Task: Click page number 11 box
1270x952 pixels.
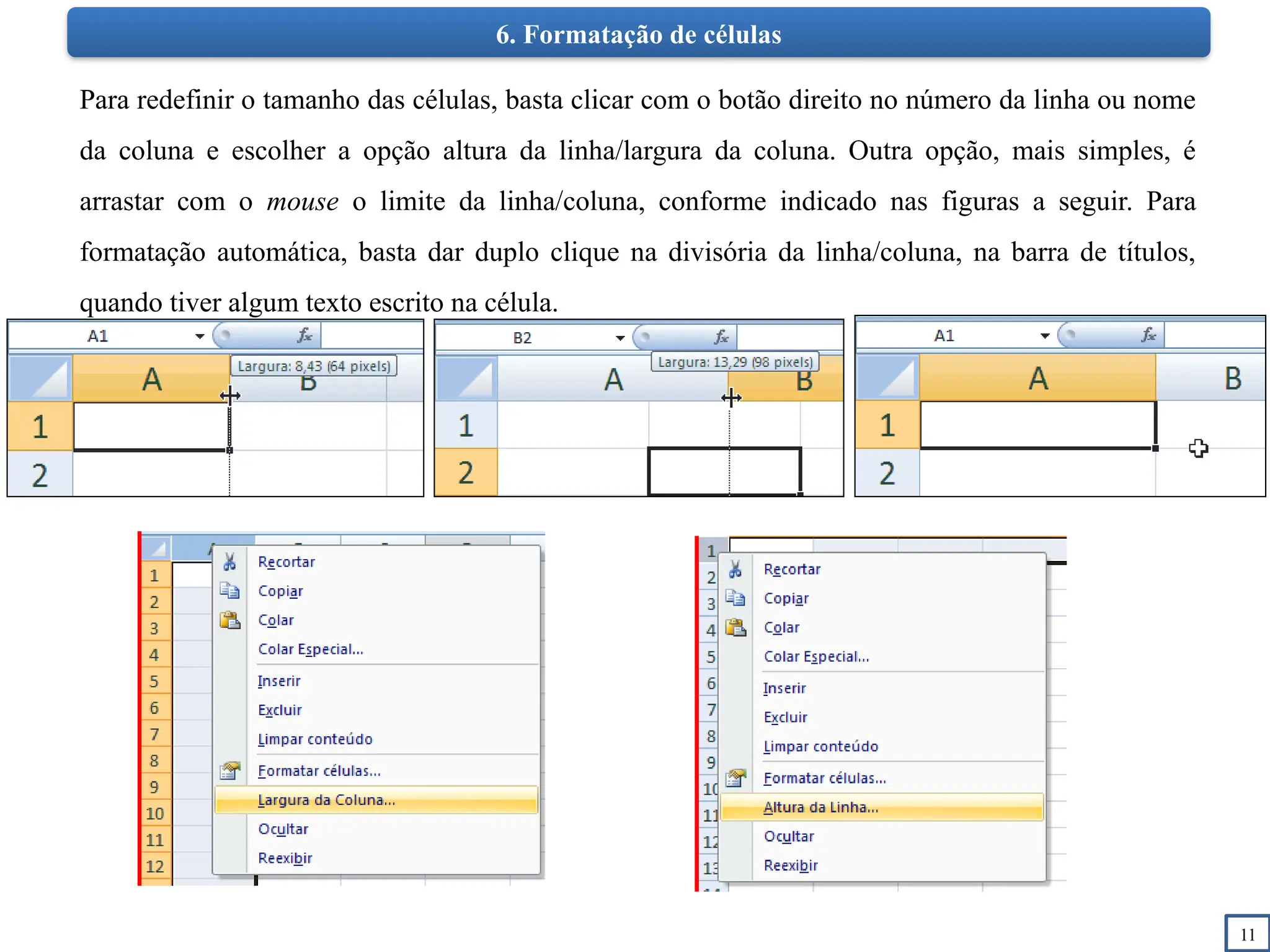Action: point(1248,933)
